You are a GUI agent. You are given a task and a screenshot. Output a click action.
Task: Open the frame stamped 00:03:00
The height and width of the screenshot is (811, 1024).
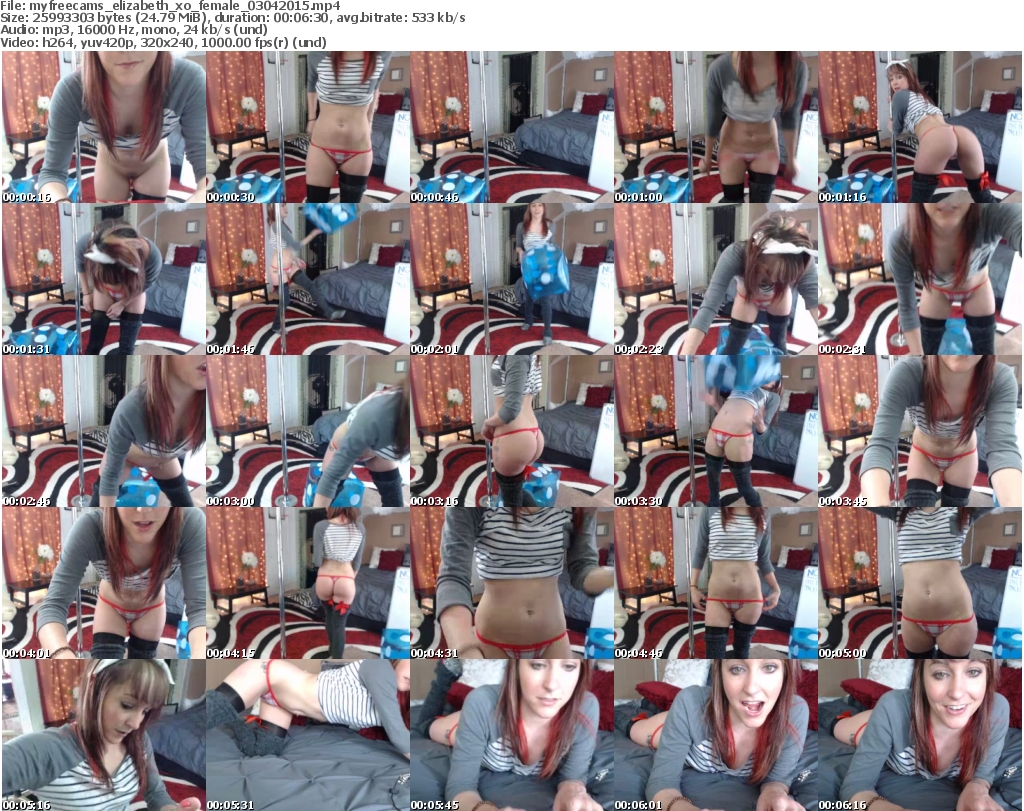point(308,431)
